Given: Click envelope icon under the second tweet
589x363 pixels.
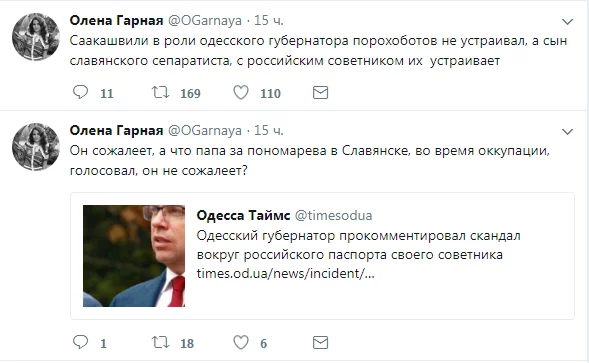Looking at the screenshot, I should (320, 343).
